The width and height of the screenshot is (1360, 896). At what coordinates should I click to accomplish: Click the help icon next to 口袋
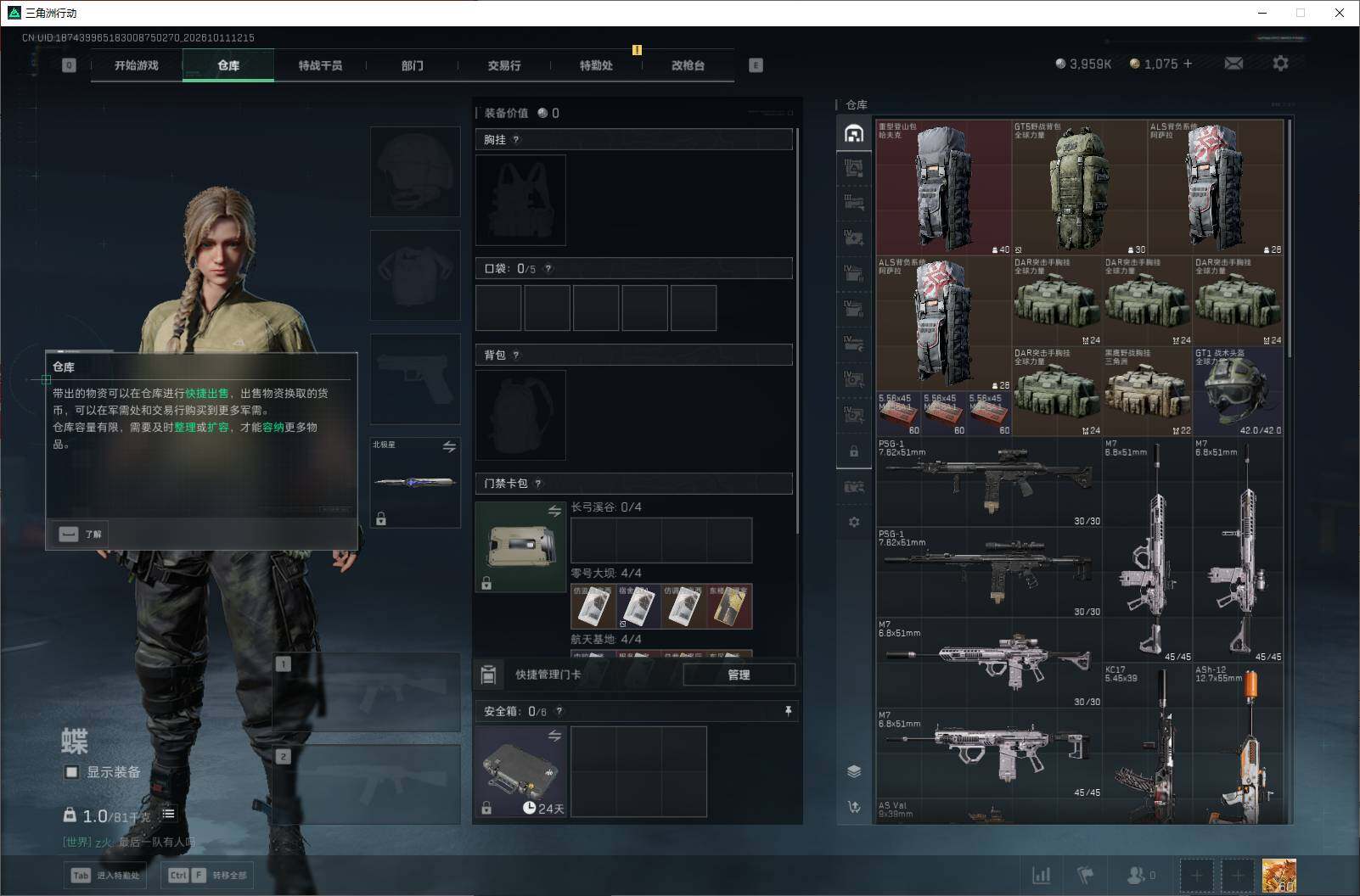click(548, 269)
